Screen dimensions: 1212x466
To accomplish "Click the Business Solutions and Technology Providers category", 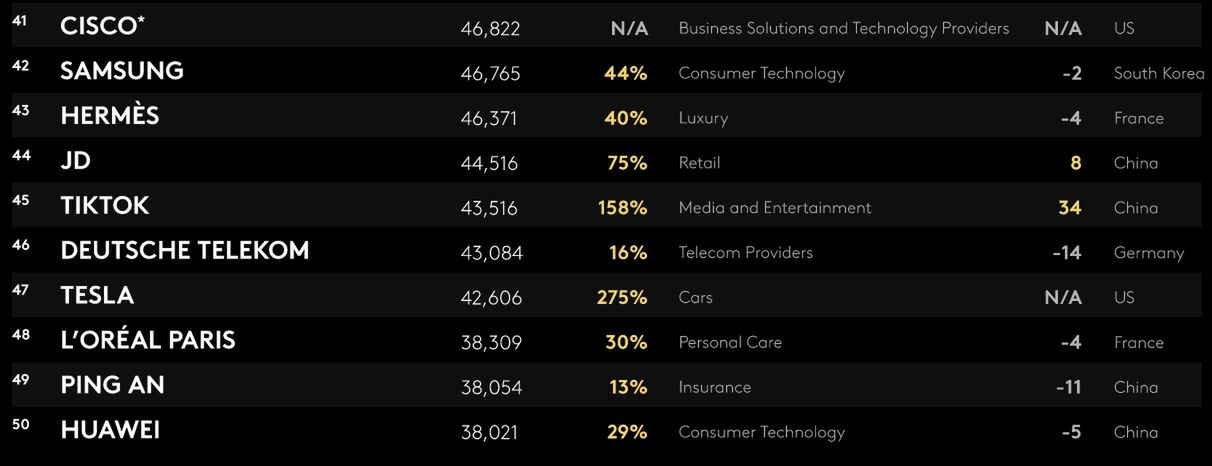I will [x=844, y=28].
